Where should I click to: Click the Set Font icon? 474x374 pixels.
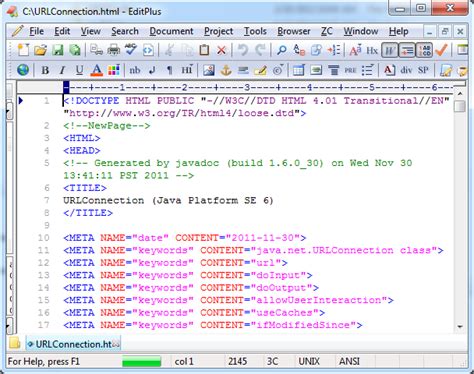[x=355, y=50]
